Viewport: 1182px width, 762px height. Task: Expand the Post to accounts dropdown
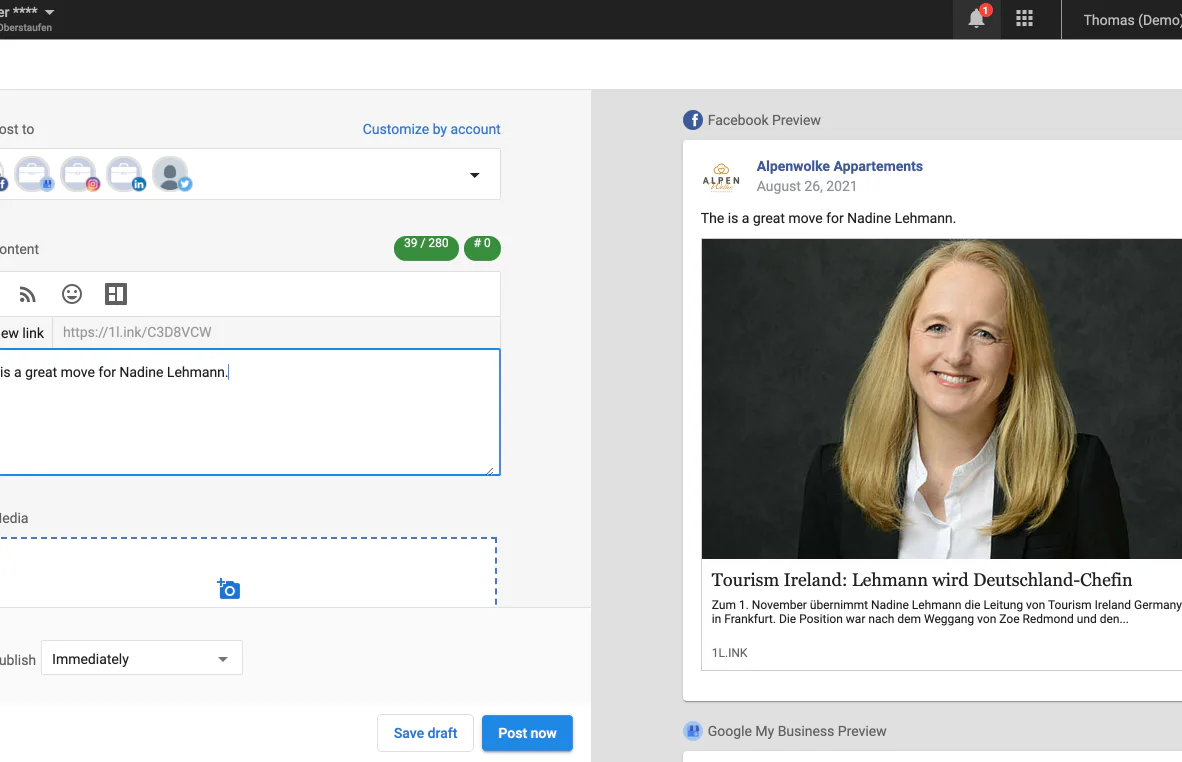tap(474, 175)
